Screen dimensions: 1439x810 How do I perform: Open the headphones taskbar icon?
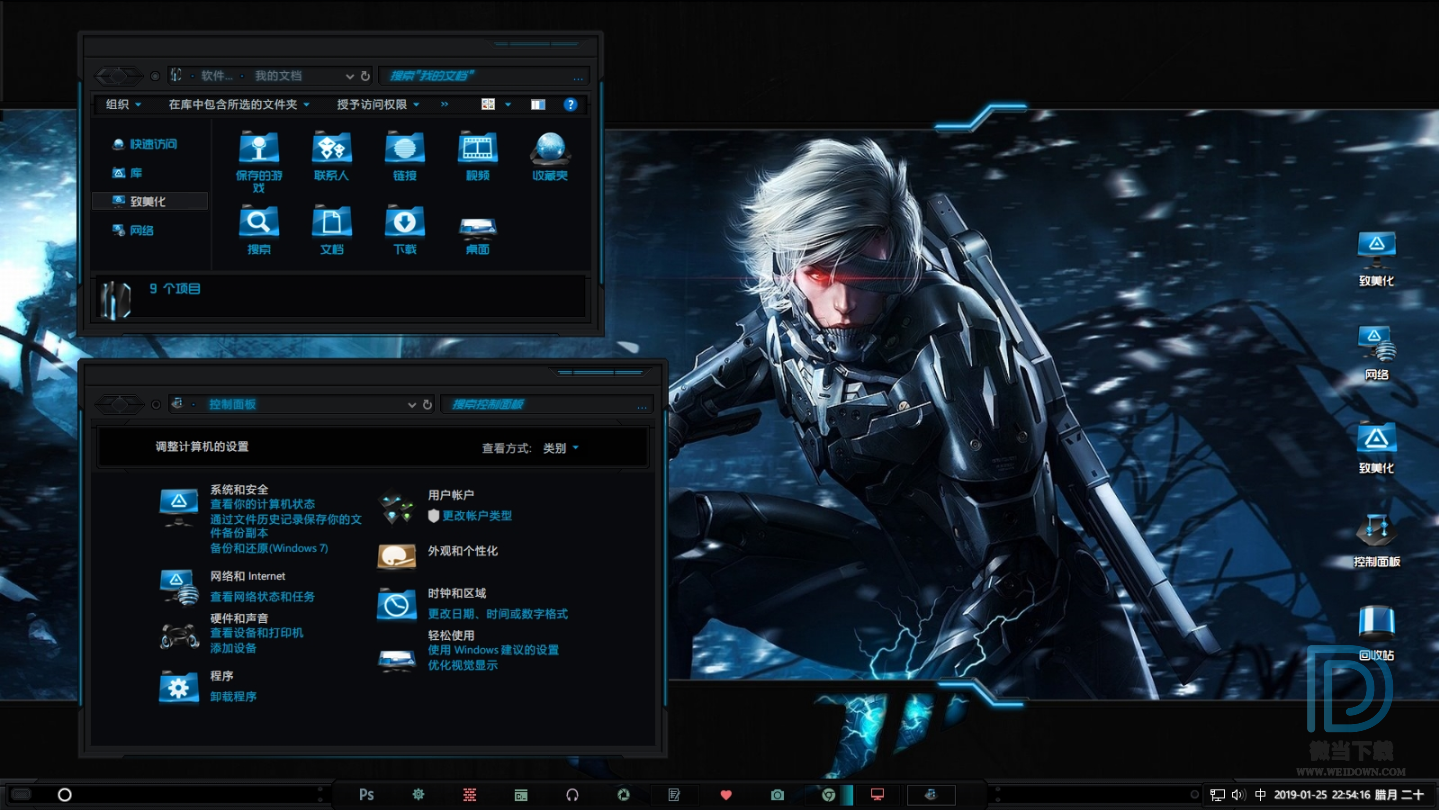point(572,795)
